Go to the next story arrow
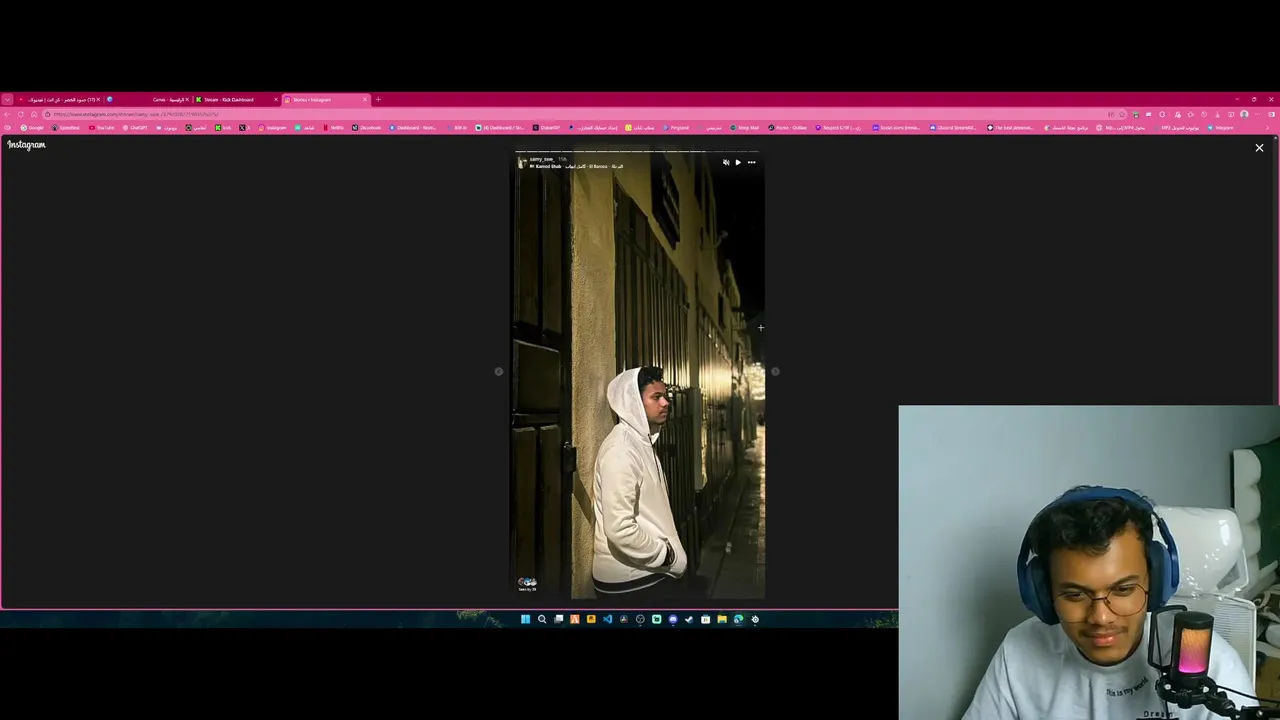This screenshot has height=720, width=1280. tap(775, 371)
